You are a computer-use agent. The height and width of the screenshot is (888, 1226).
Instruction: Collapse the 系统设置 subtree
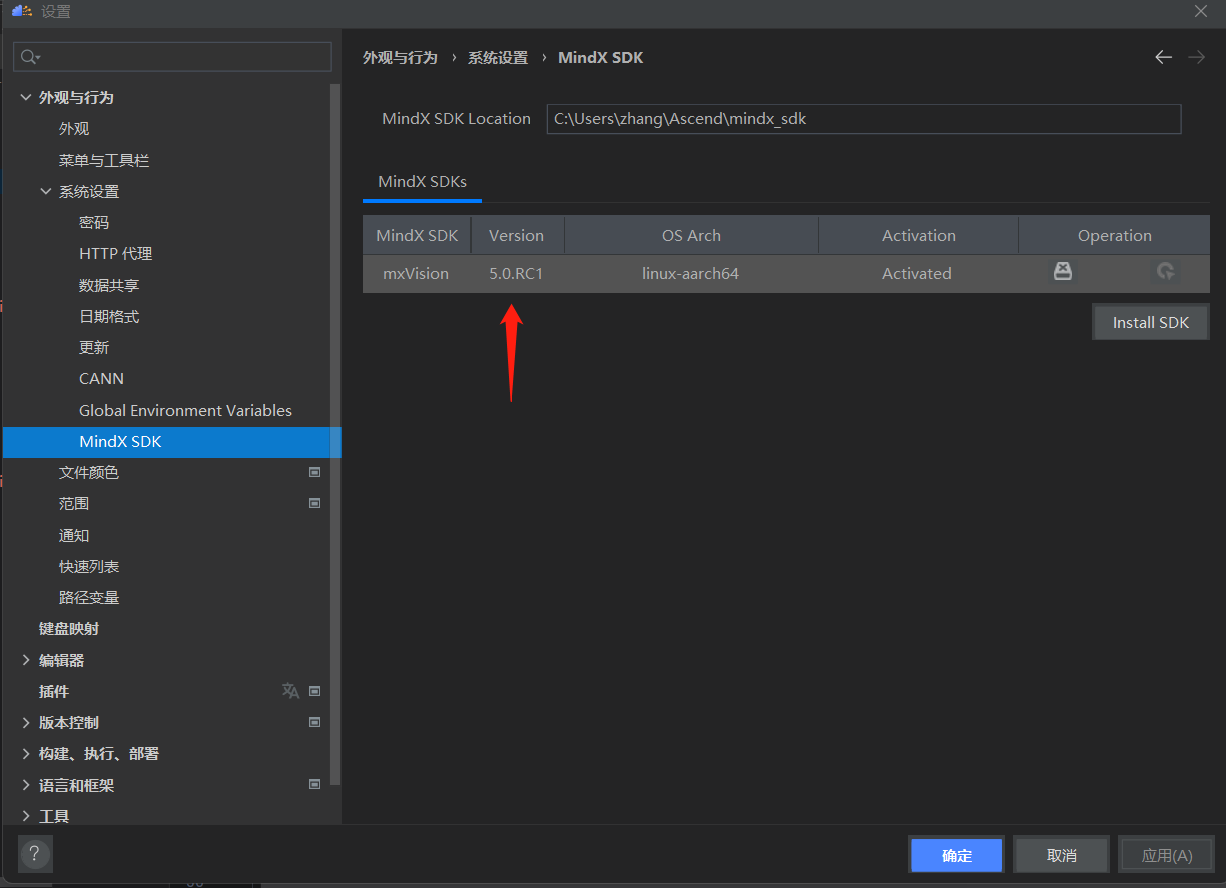click(x=46, y=191)
